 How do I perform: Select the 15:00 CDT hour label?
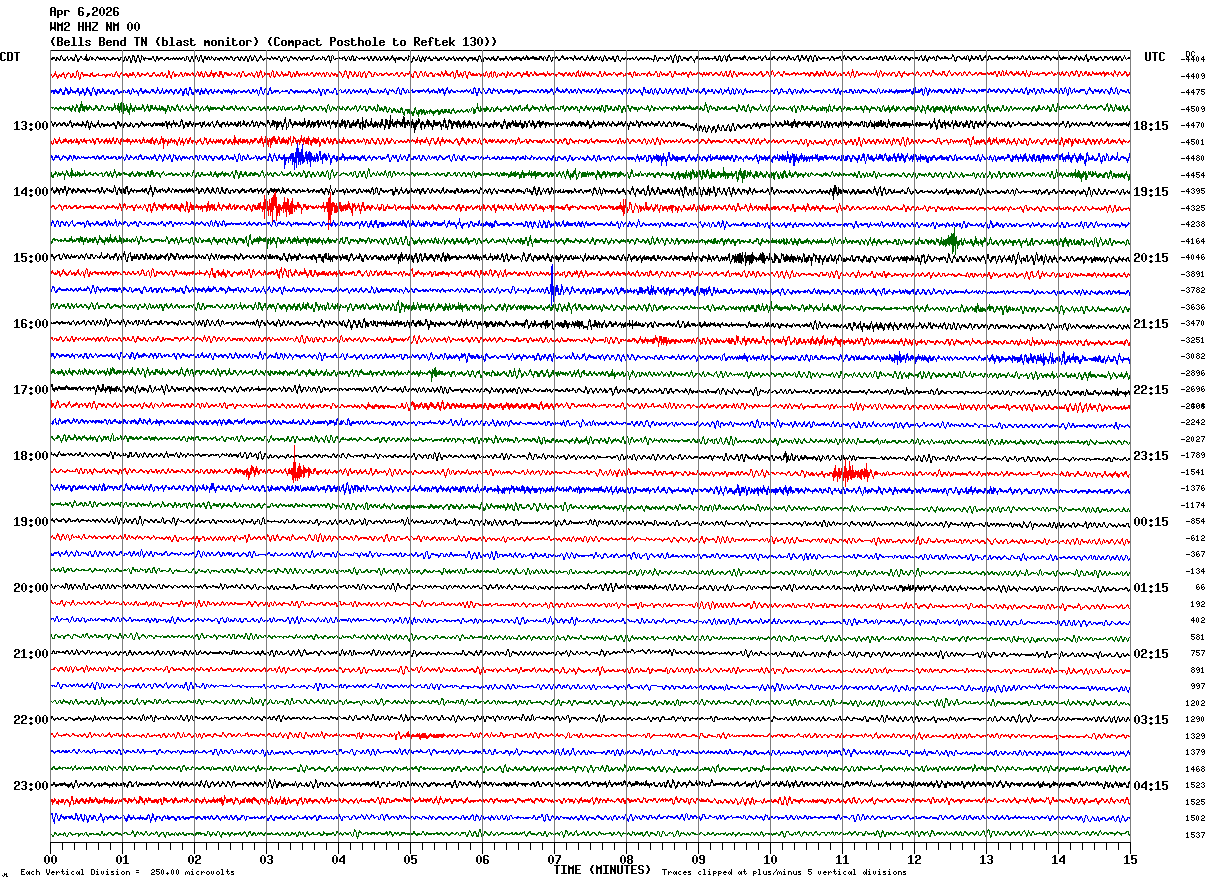tap(31, 258)
